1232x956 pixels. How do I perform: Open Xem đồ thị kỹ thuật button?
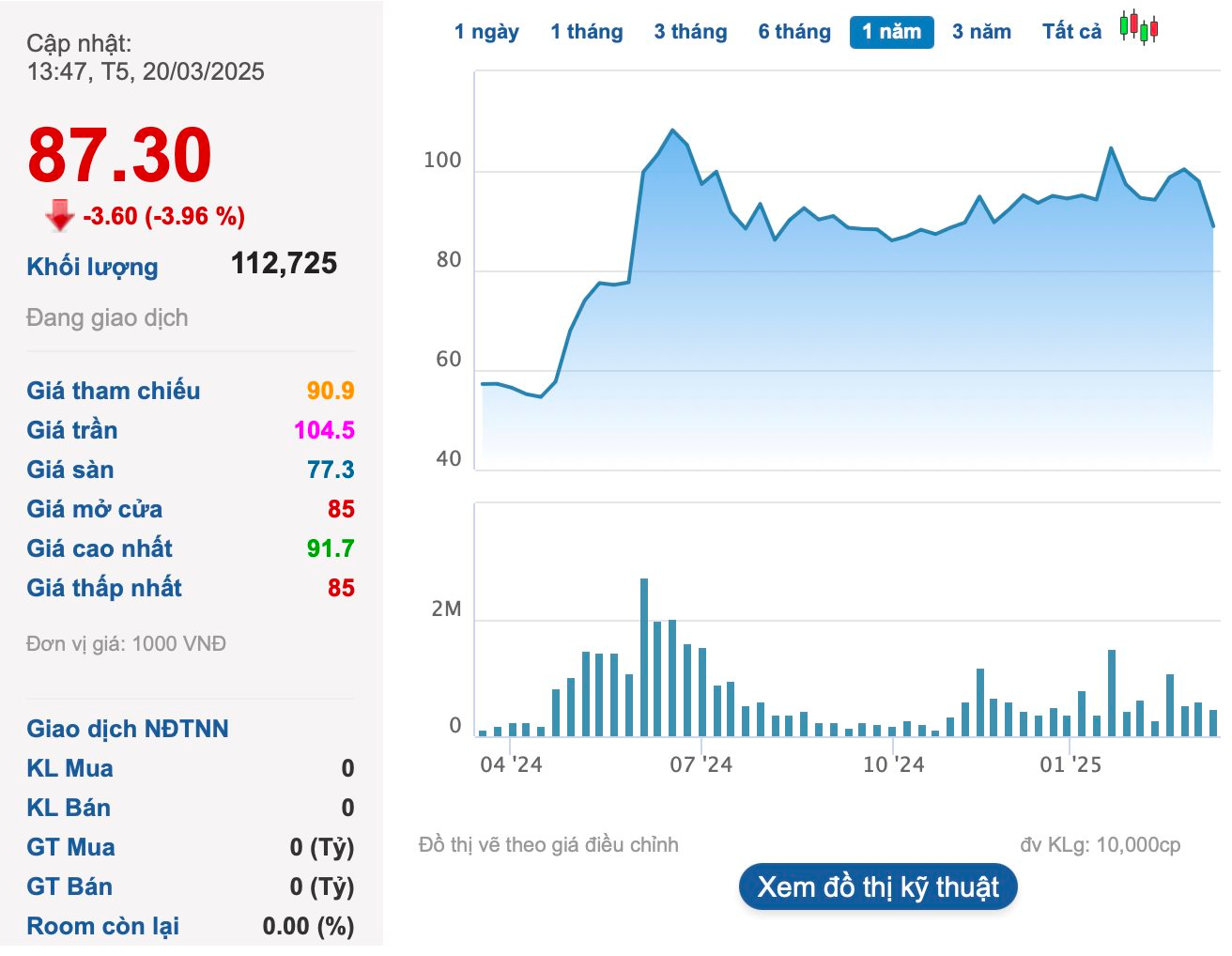(x=878, y=887)
